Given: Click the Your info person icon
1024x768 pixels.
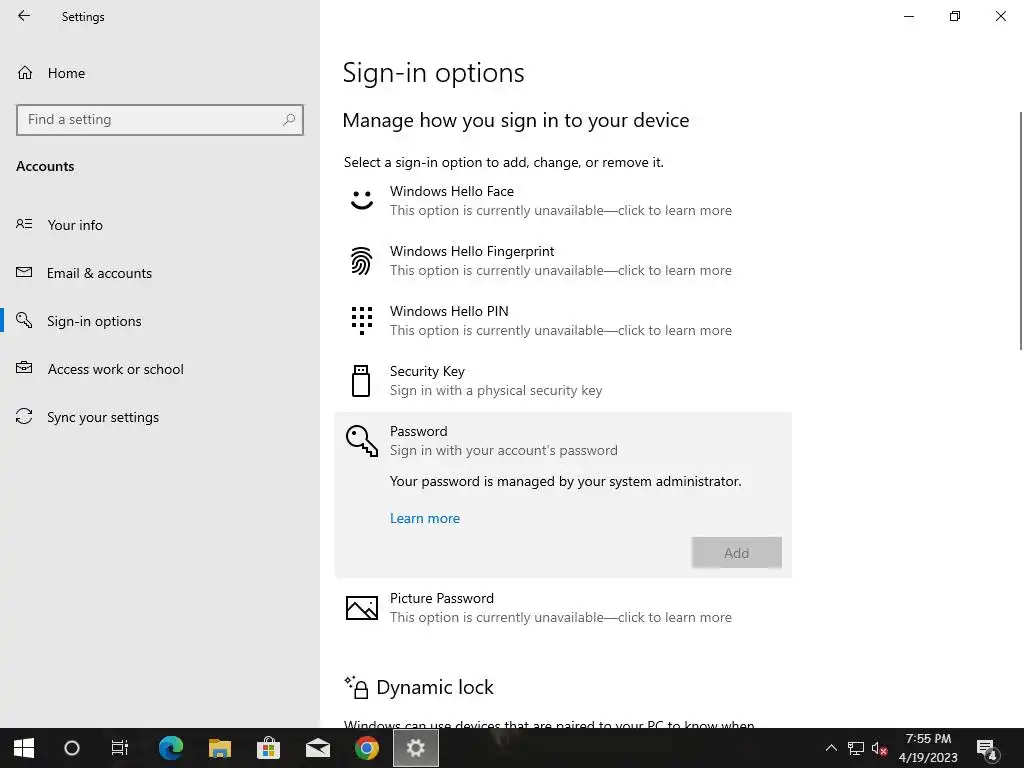Looking at the screenshot, I should pyautogui.click(x=24, y=224).
